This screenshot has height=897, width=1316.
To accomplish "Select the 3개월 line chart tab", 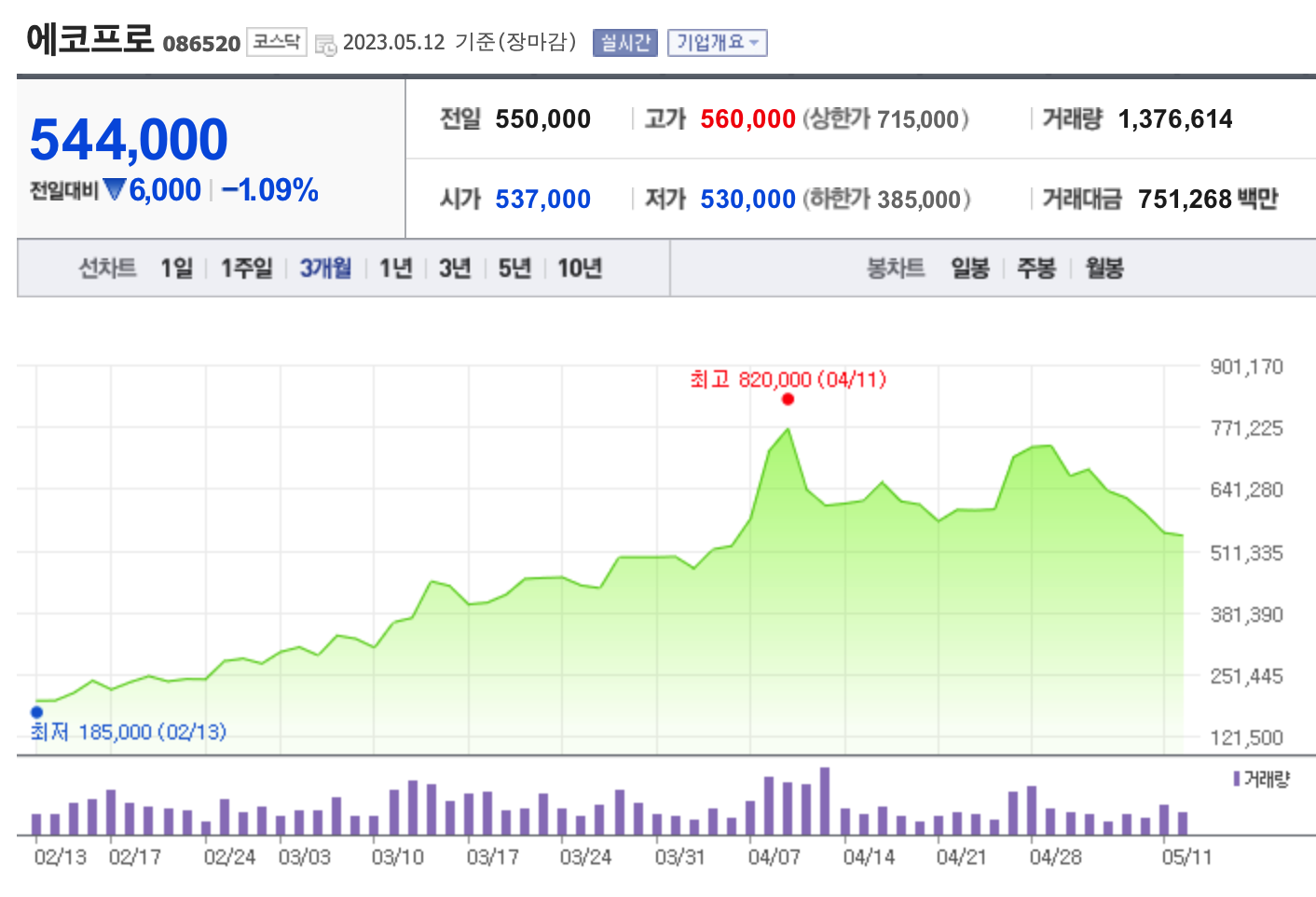I will coord(325,269).
